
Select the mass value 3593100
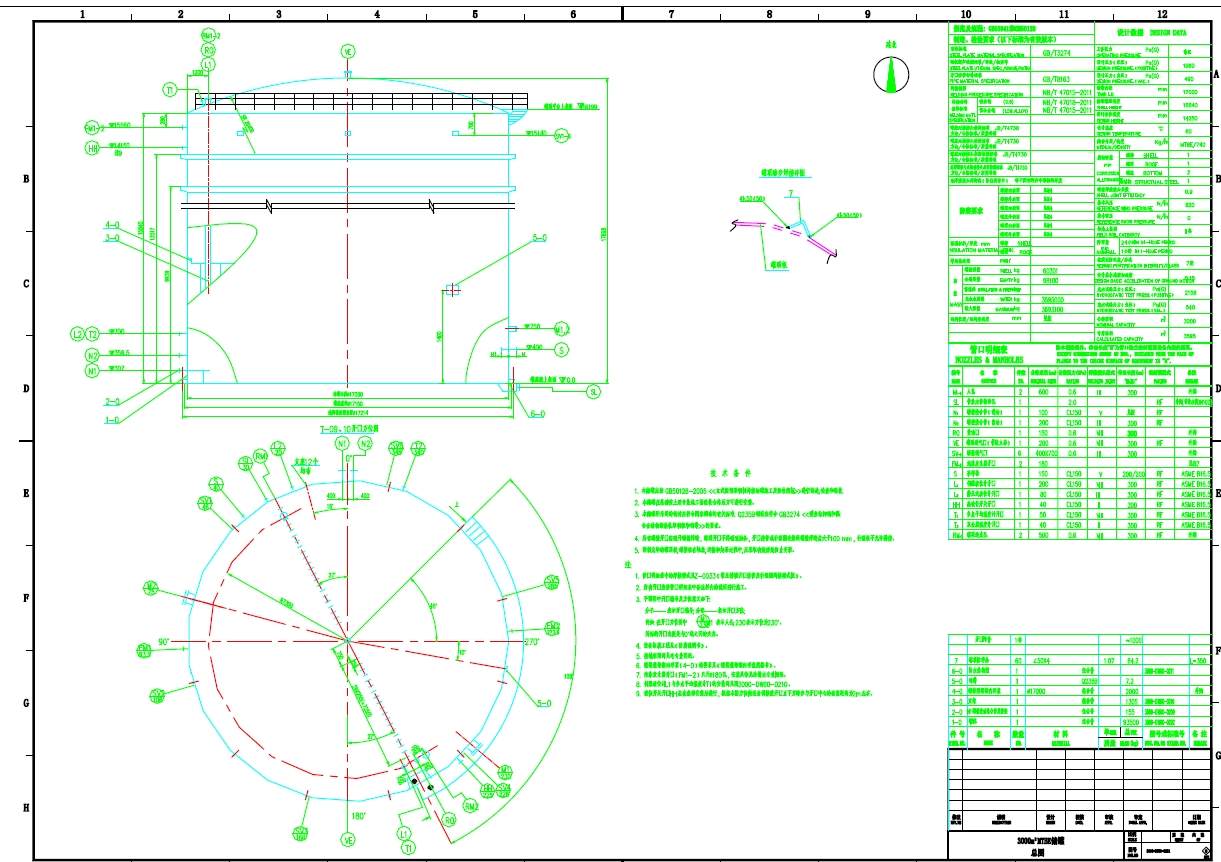pyautogui.click(x=1051, y=309)
